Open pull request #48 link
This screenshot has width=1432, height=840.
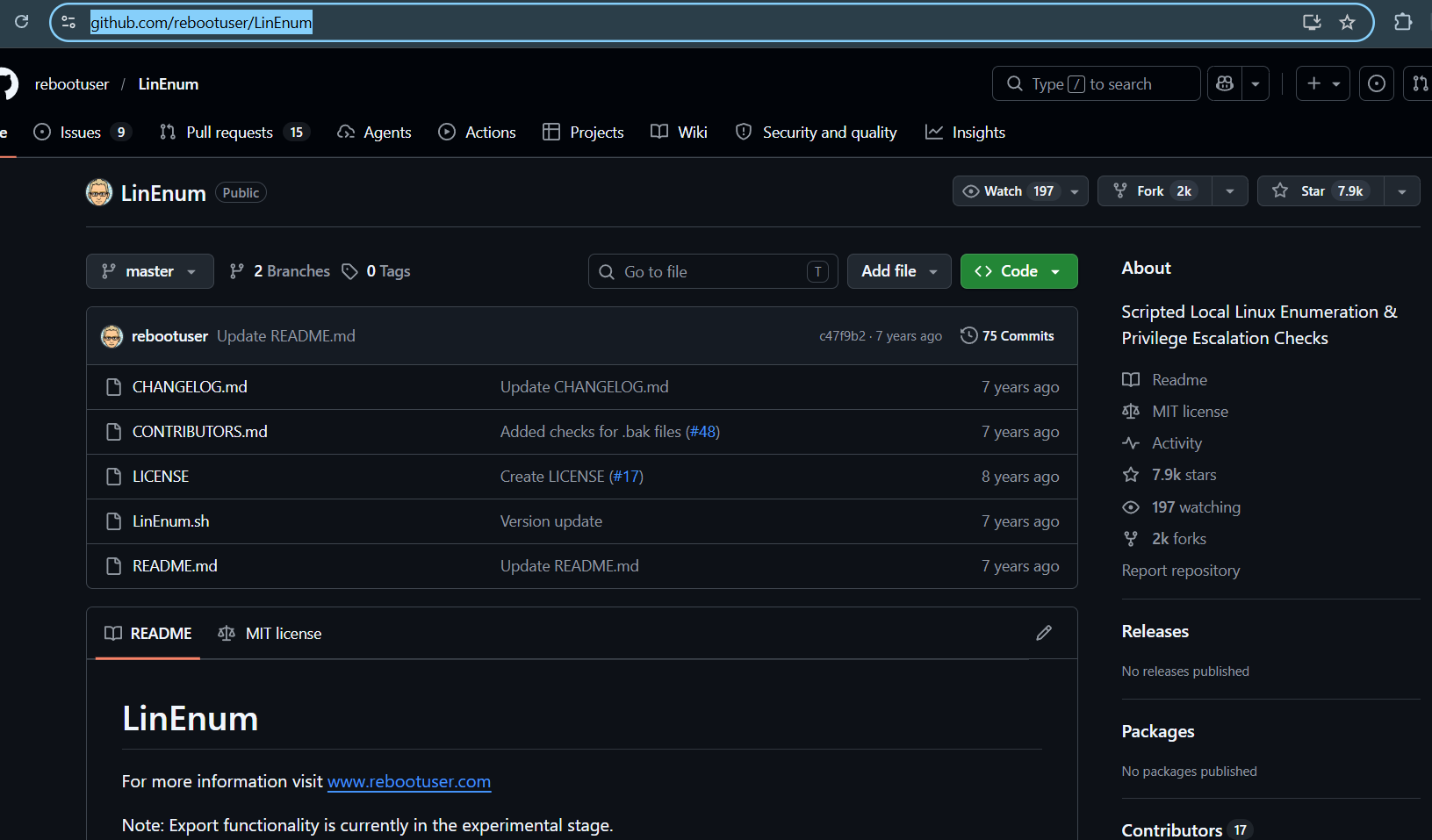pyautogui.click(x=703, y=432)
